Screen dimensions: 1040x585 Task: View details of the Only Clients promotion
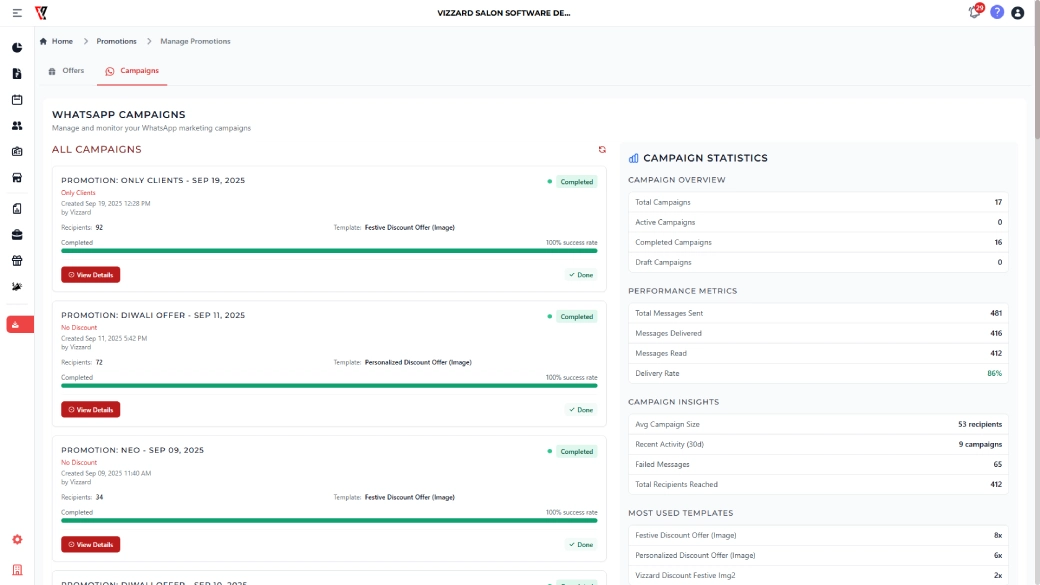[90, 275]
